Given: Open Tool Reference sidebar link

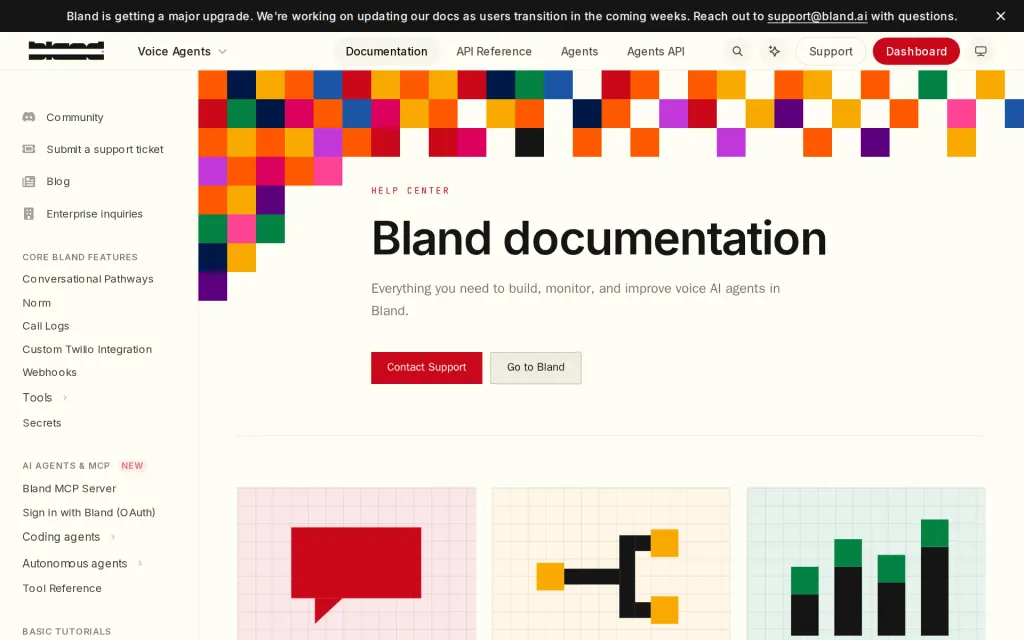Looking at the screenshot, I should click(62, 588).
